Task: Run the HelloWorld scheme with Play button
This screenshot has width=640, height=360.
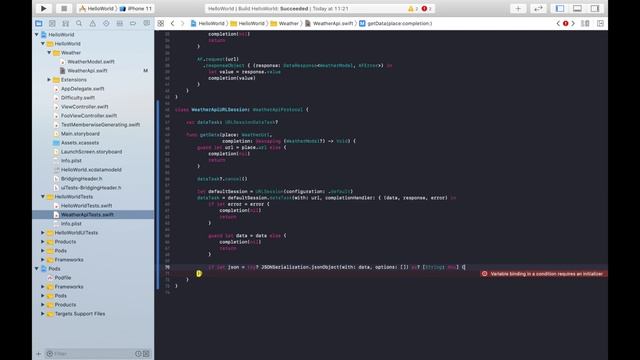Action: click(44, 8)
